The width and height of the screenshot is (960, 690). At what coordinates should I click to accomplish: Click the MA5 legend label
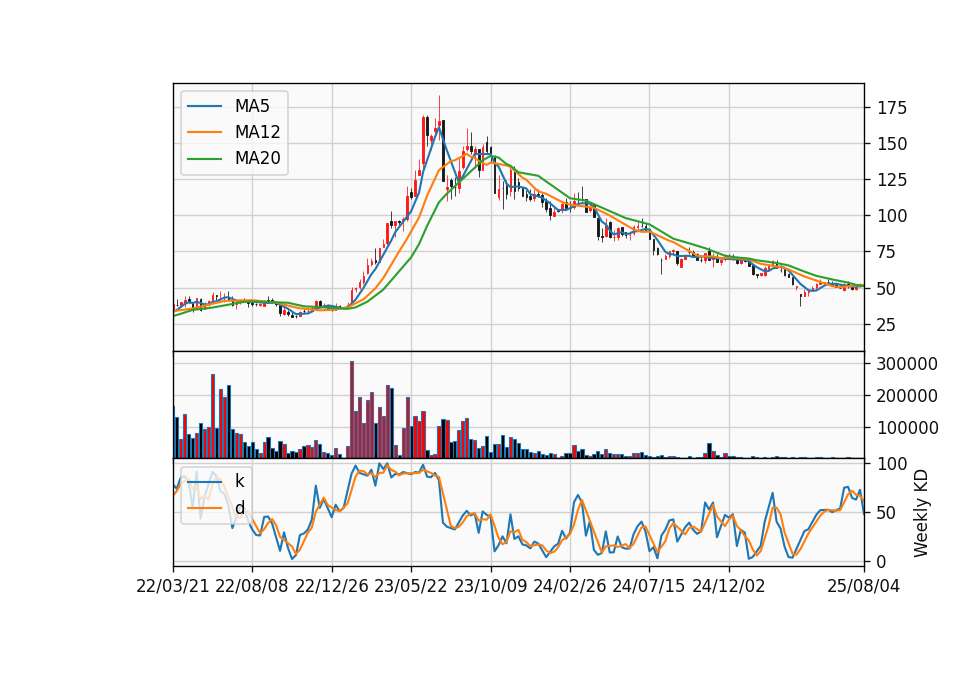point(252,106)
